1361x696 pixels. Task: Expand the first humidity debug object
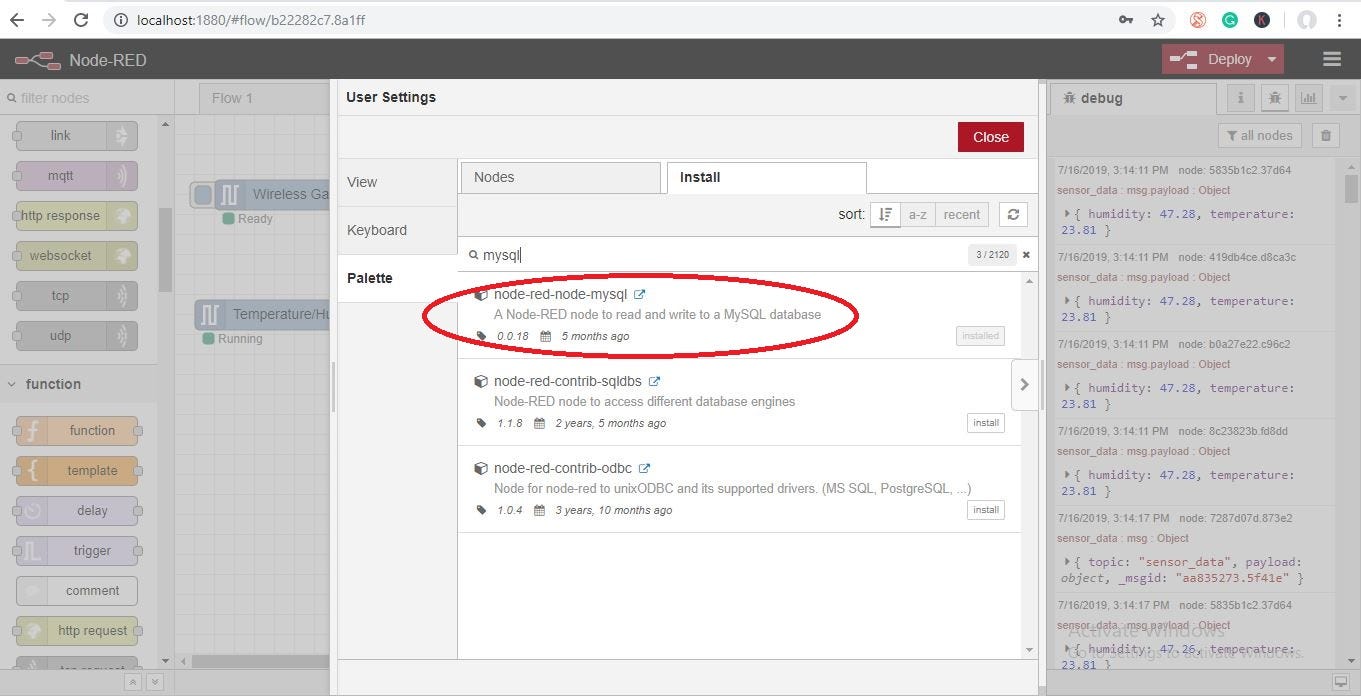(1067, 214)
